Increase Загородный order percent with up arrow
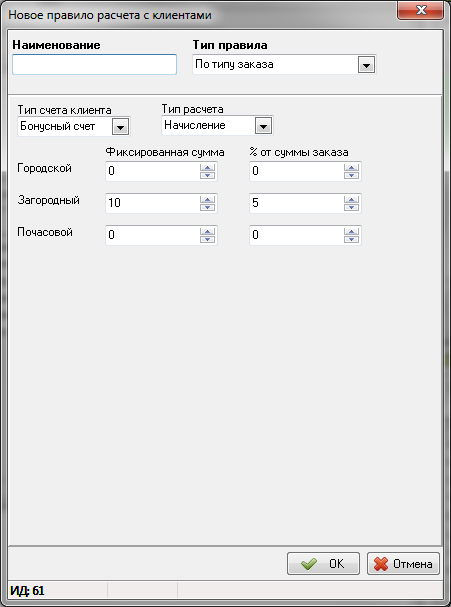This screenshot has height=607, width=451. pos(351,199)
